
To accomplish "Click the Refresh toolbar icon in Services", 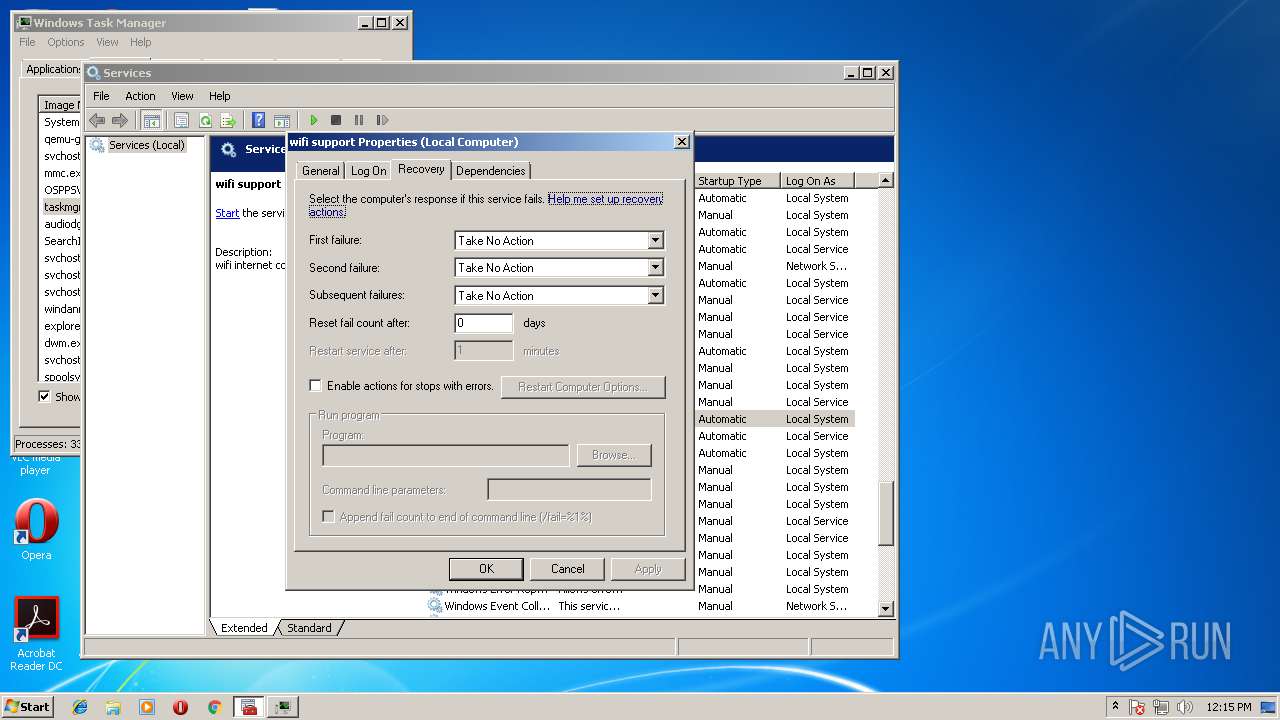I will click(205, 120).
